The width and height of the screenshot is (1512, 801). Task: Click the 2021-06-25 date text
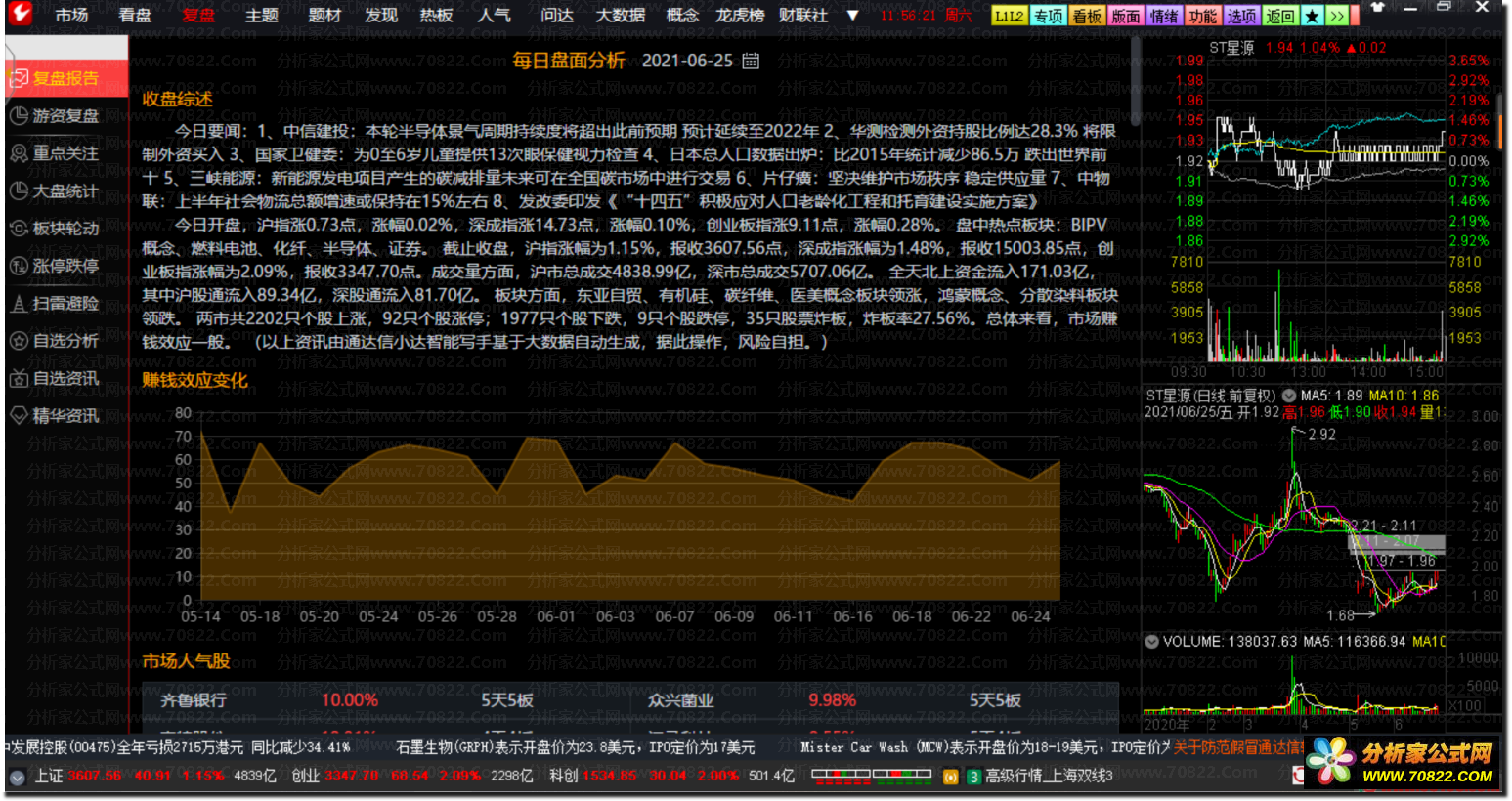pos(687,61)
